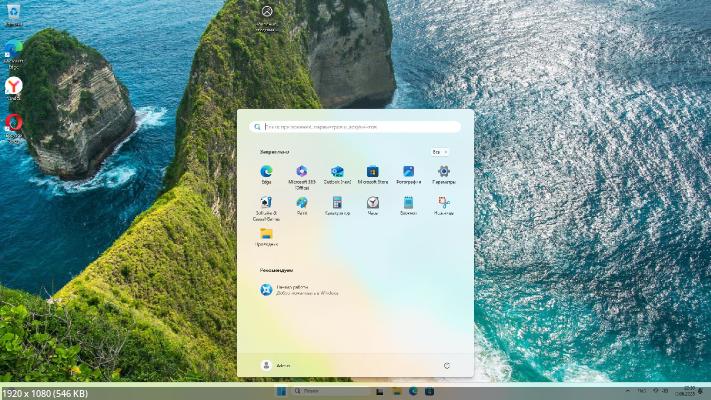Open the Calculator (Калькулятор) app
Viewport: 711px width, 400px height.
(x=337, y=205)
